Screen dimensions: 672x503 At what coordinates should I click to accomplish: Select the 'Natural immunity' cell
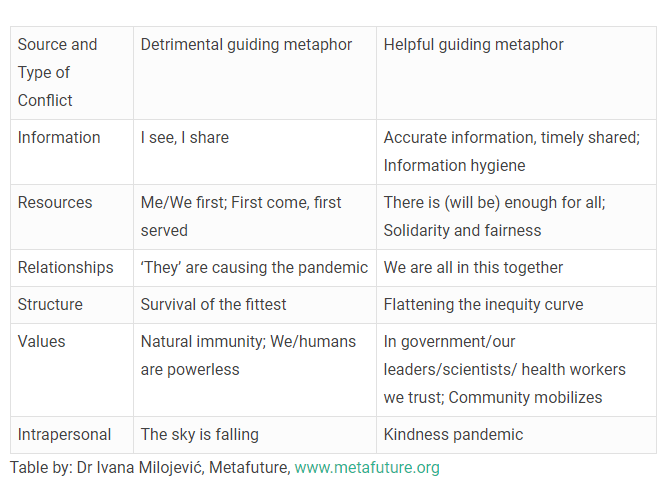tap(248, 355)
